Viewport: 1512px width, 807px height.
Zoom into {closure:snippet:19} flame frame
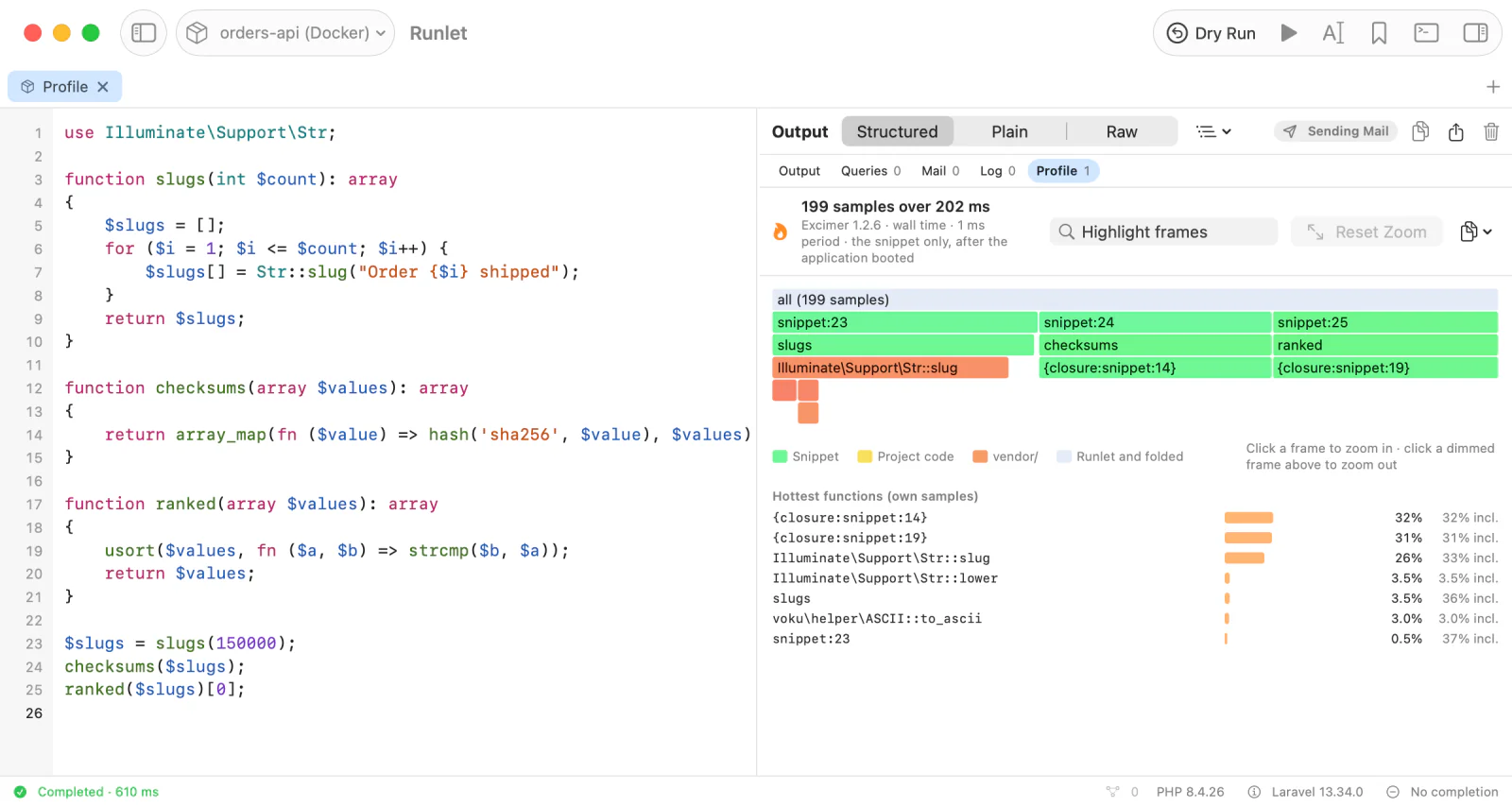(x=1385, y=368)
